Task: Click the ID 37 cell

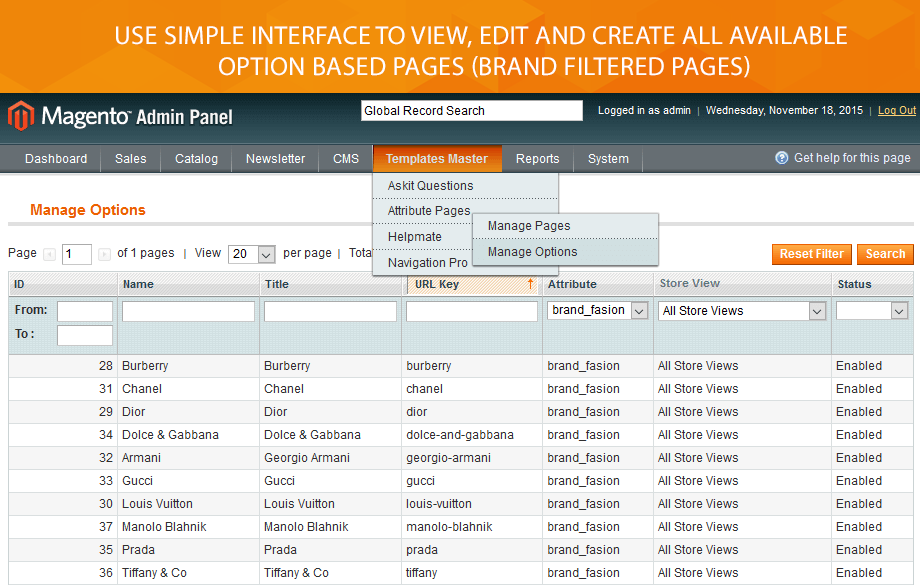Action: (x=63, y=527)
